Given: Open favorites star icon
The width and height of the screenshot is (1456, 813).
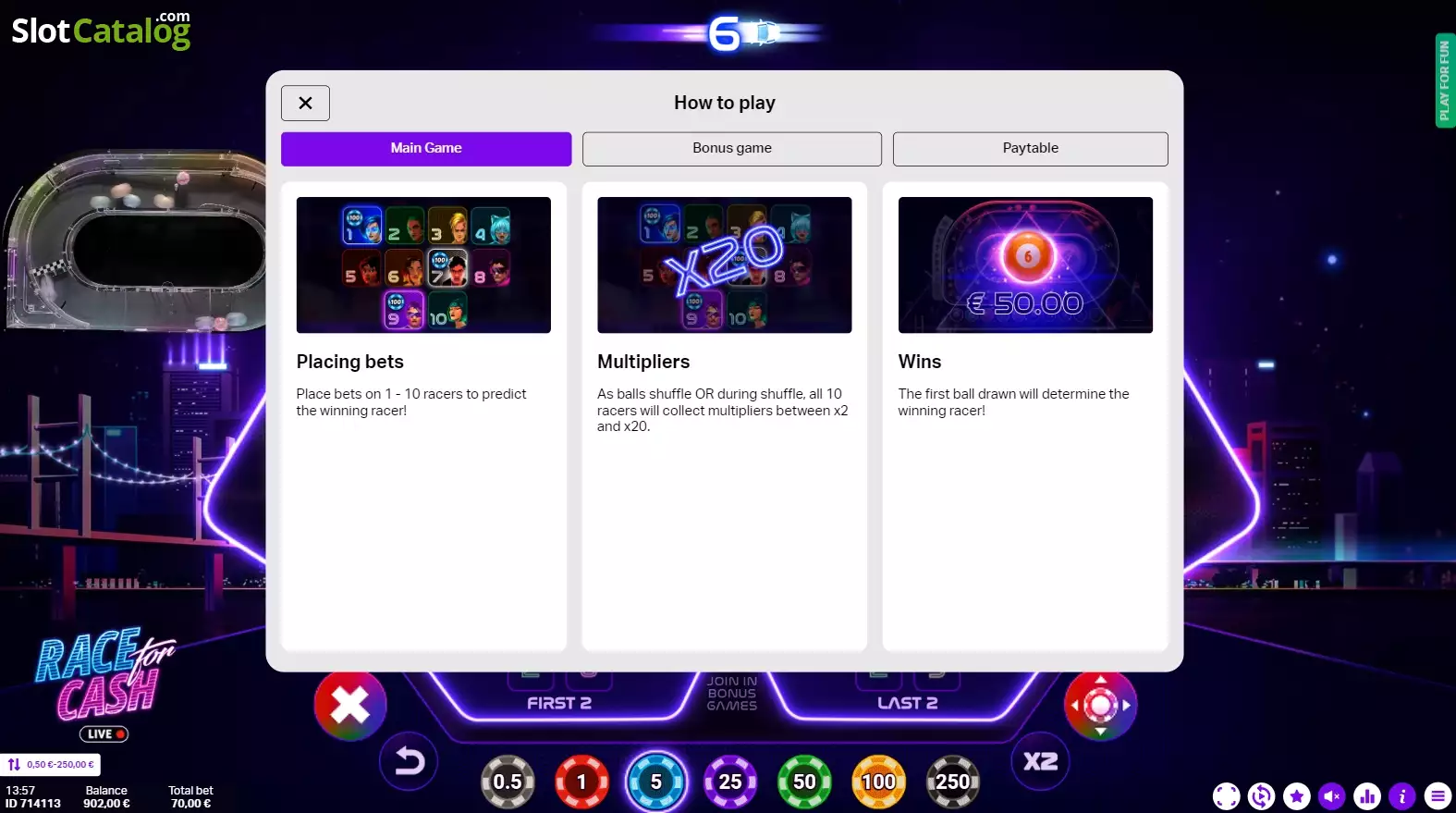Looking at the screenshot, I should coord(1297,795).
